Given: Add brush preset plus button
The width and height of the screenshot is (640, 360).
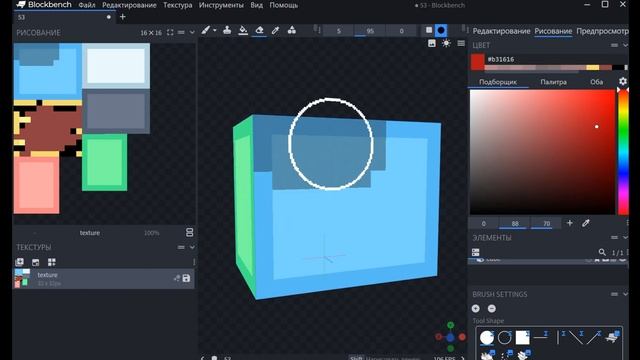Looking at the screenshot, I should pos(476,309).
